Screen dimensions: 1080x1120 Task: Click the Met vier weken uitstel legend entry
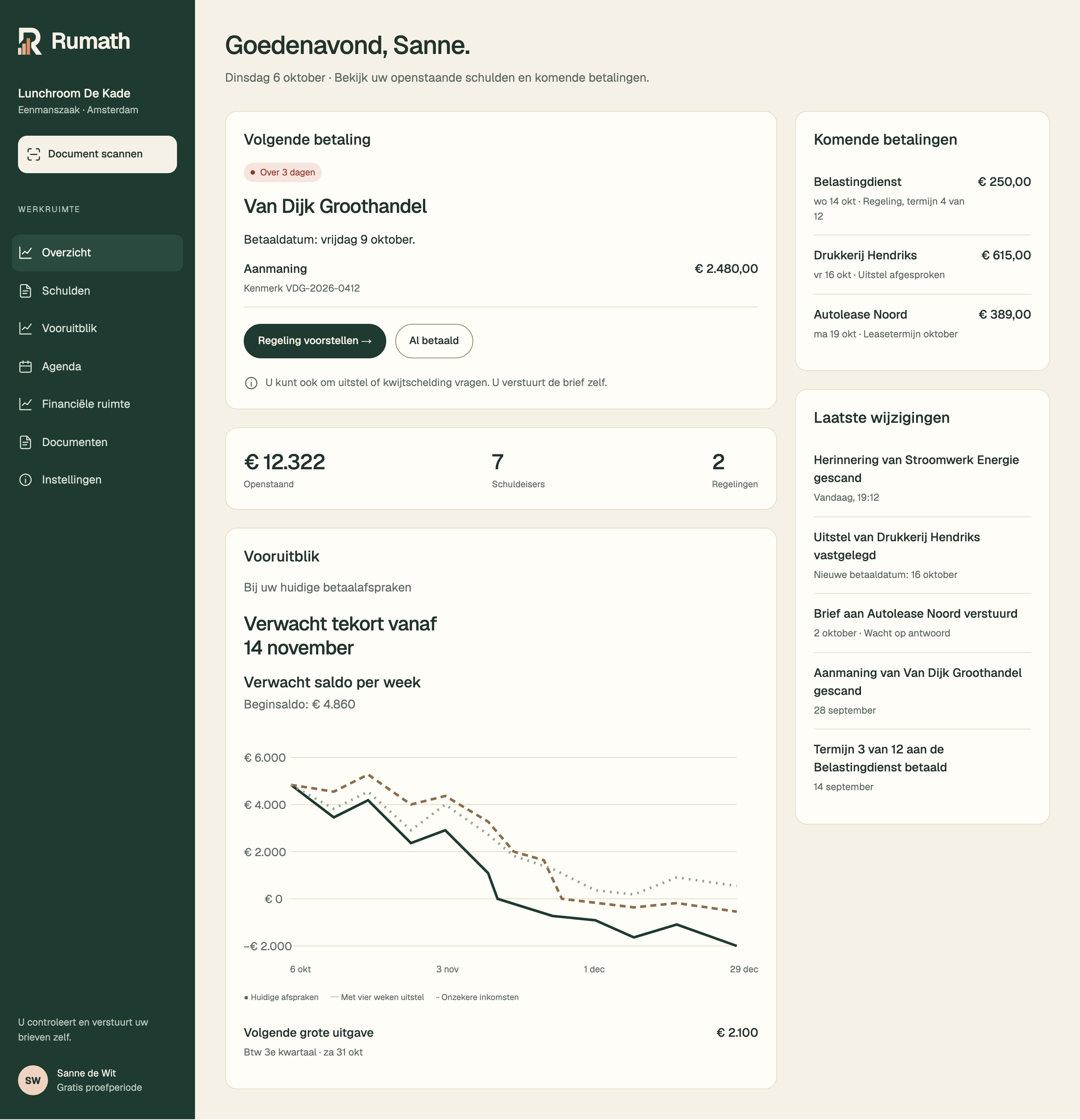(x=377, y=997)
